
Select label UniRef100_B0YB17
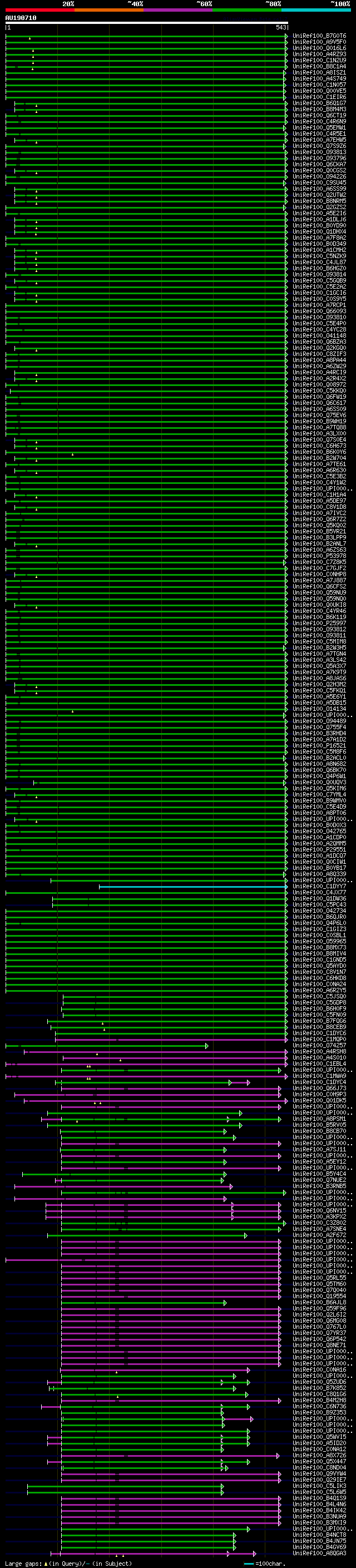coord(319,869)
